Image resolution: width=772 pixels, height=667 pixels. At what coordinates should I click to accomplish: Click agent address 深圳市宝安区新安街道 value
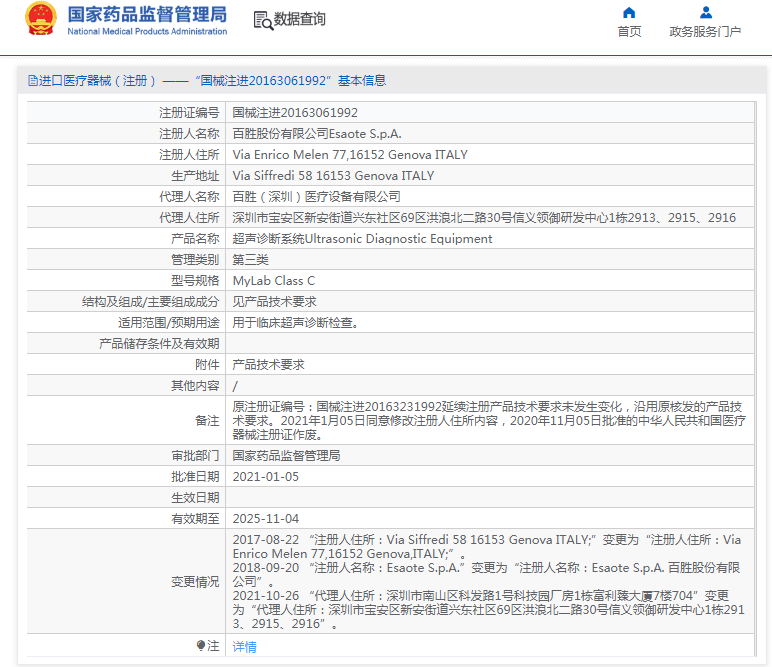(484, 218)
